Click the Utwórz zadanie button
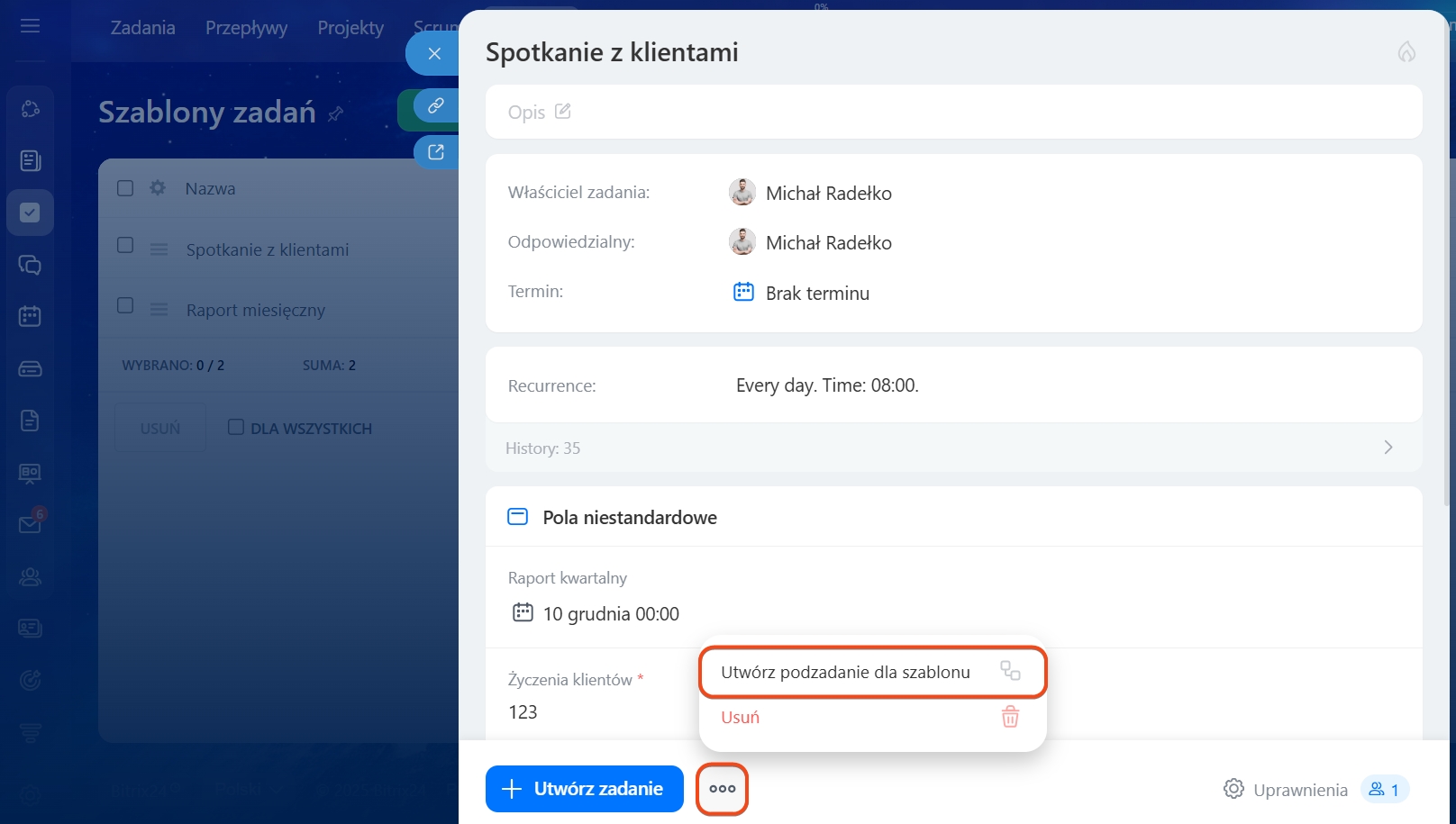The image size is (1456, 824). 584,789
